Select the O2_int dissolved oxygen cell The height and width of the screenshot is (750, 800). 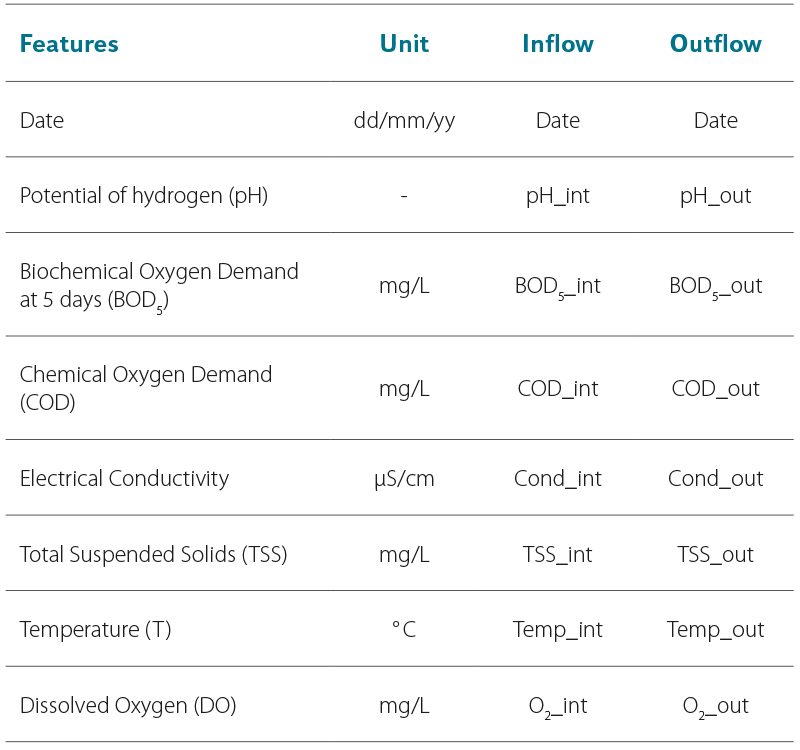pyautogui.click(x=558, y=707)
